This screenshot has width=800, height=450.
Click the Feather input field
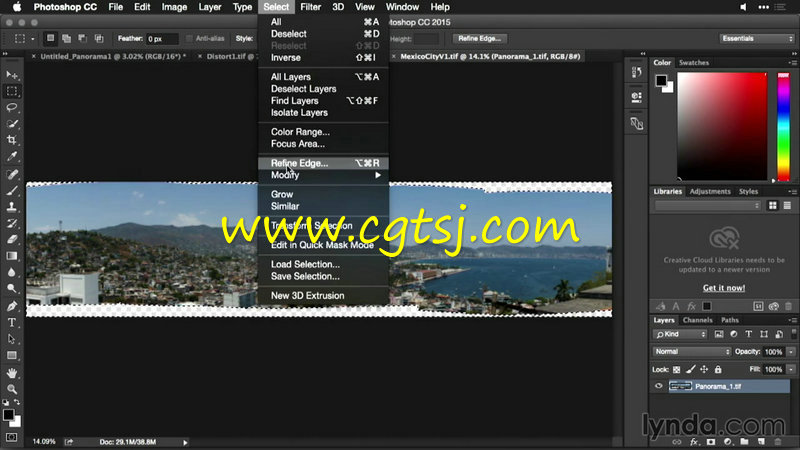pos(162,39)
